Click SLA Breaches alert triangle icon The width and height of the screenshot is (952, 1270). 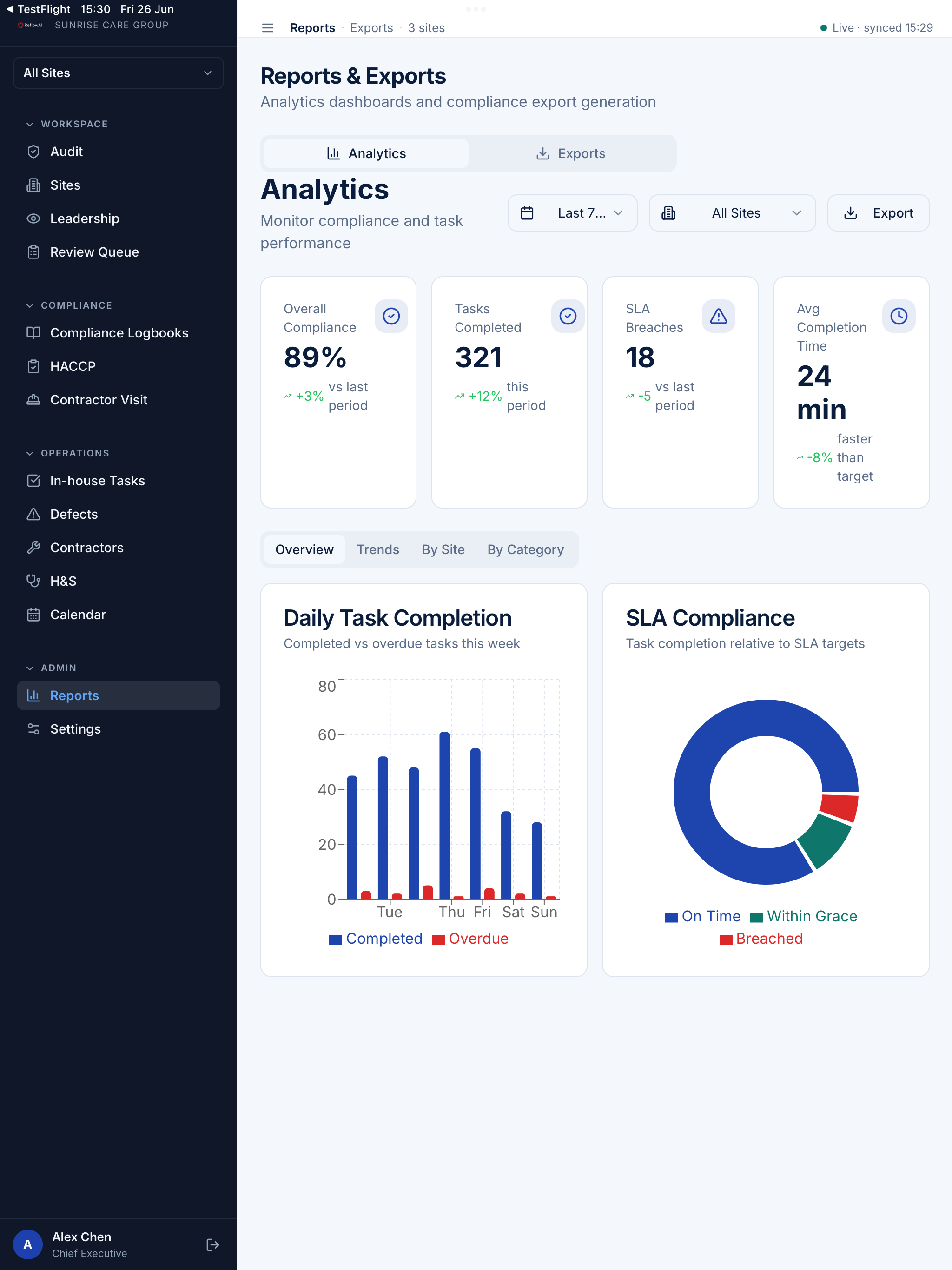tap(718, 316)
